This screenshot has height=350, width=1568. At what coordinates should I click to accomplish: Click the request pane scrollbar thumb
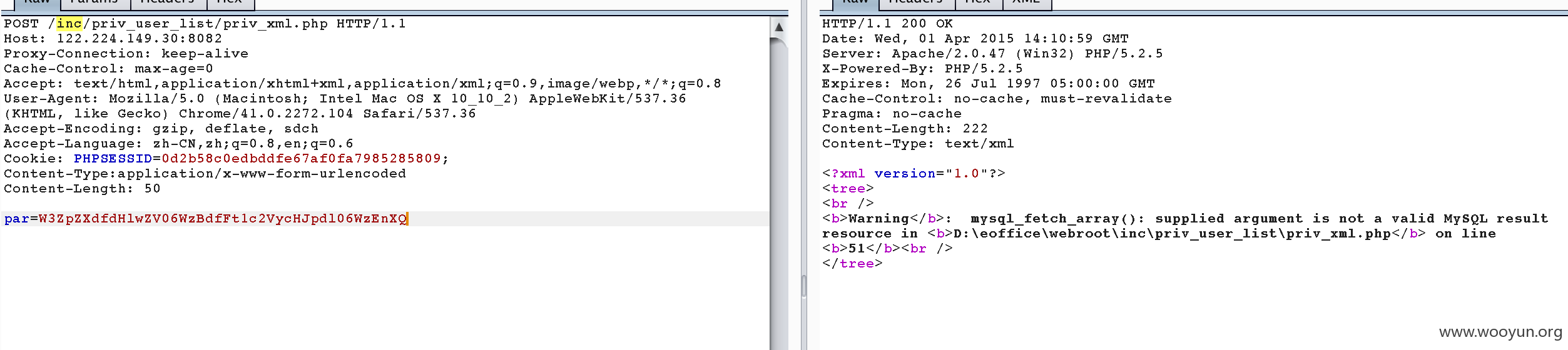pos(778,187)
